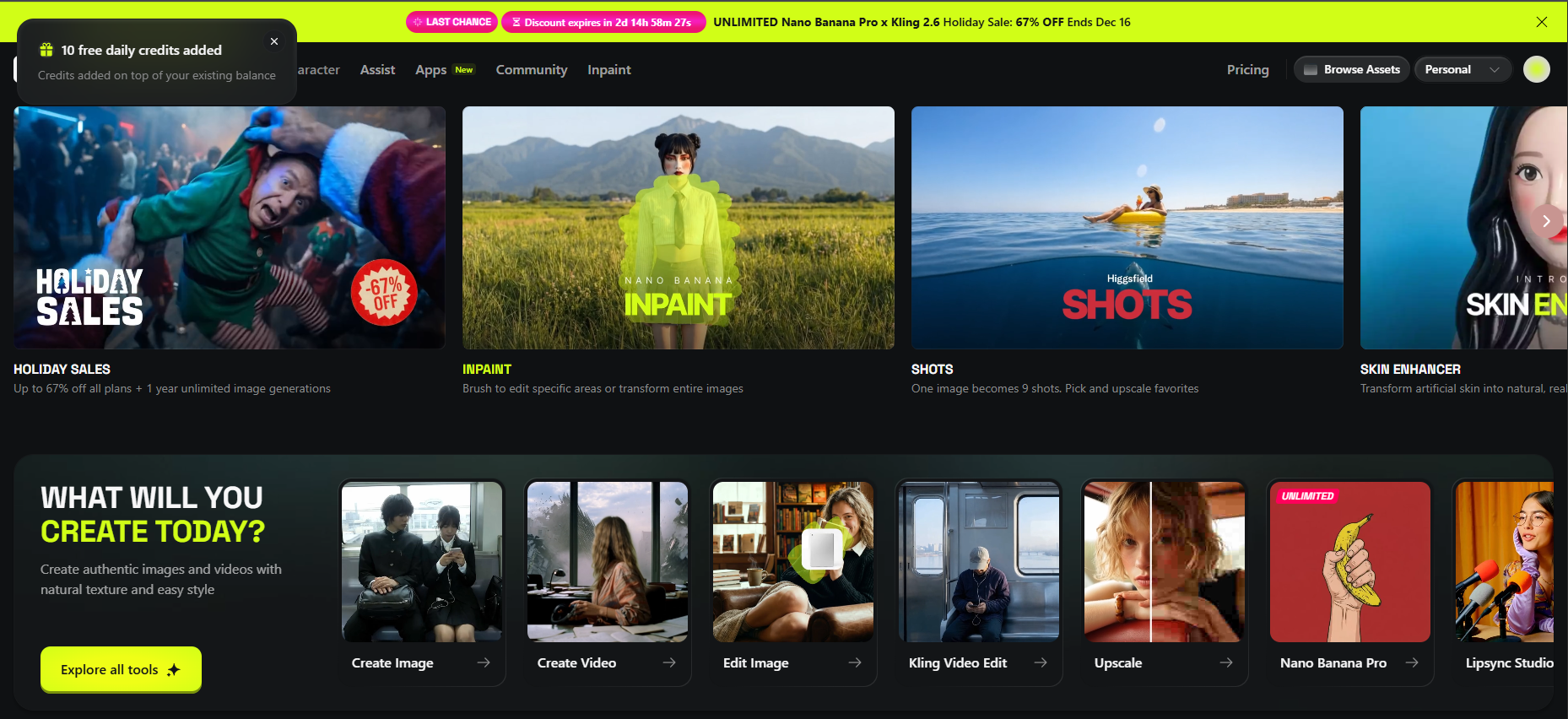The width and height of the screenshot is (1568, 719).
Task: Click the carousel next arrow
Action: click(1546, 221)
